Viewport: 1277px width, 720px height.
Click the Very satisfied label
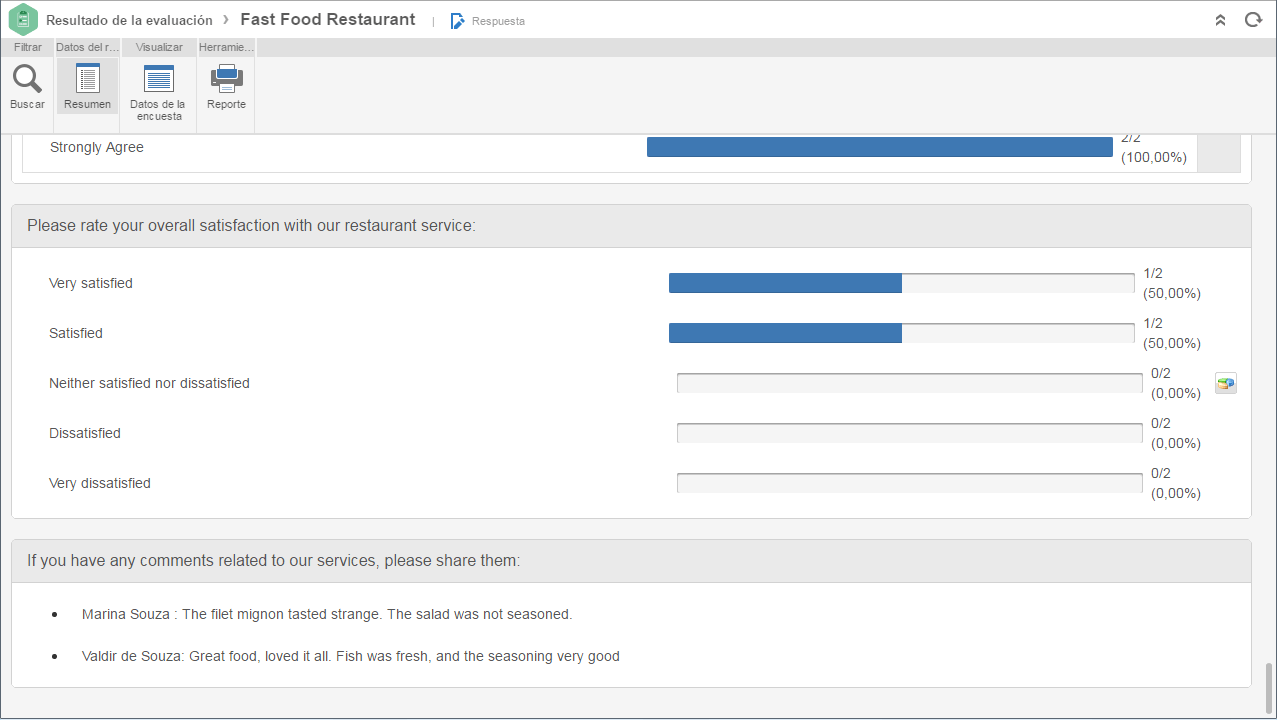tap(91, 283)
